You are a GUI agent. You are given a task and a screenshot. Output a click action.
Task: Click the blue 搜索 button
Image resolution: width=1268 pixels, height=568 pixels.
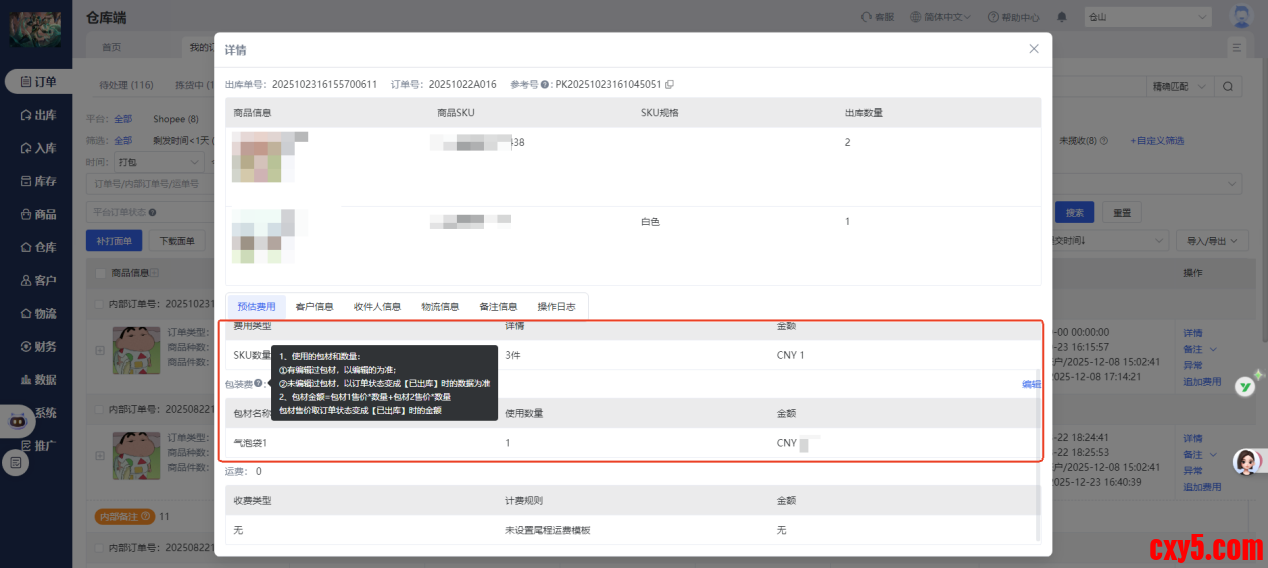(1074, 212)
